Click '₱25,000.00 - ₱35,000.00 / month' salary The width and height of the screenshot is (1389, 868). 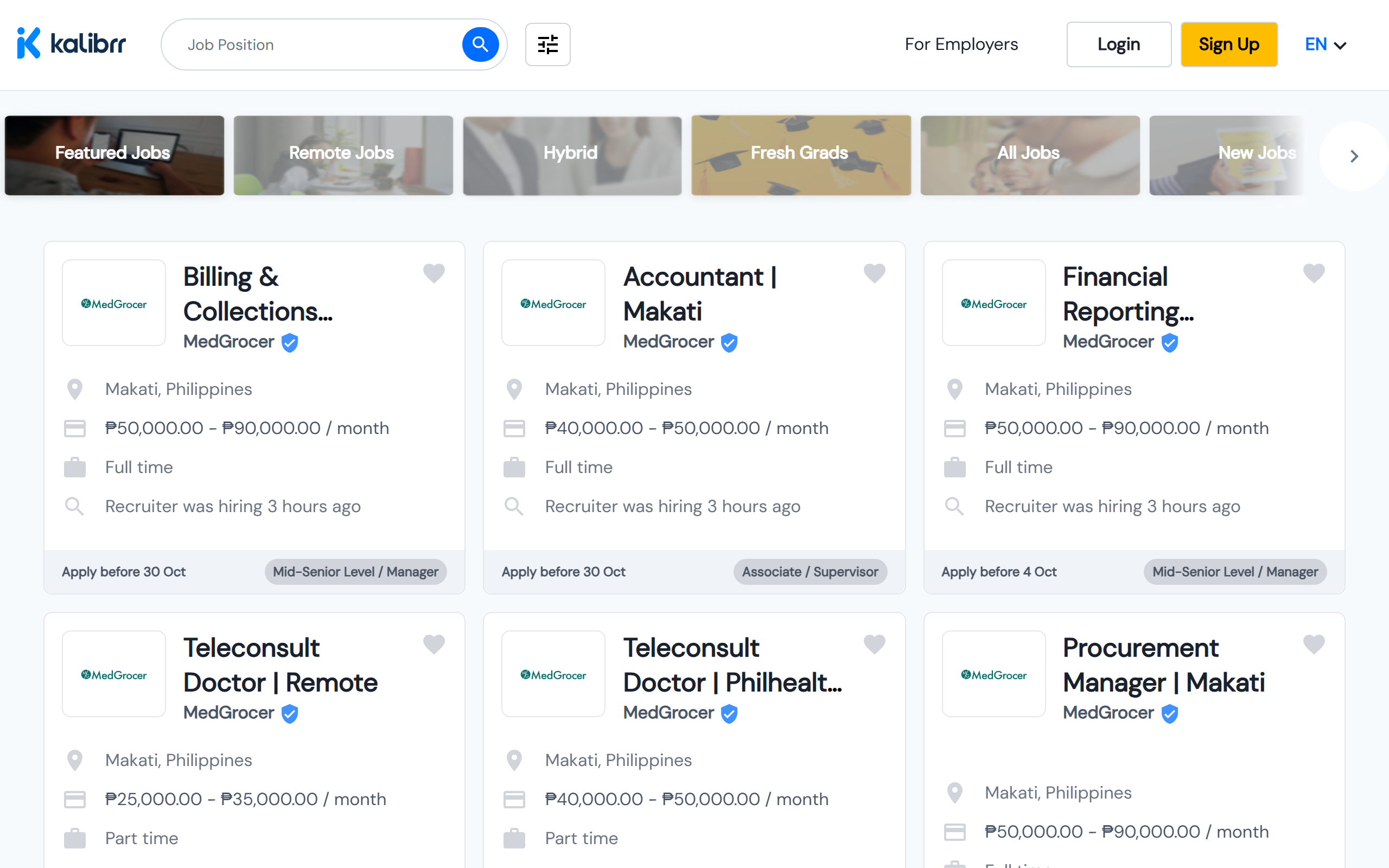point(246,799)
